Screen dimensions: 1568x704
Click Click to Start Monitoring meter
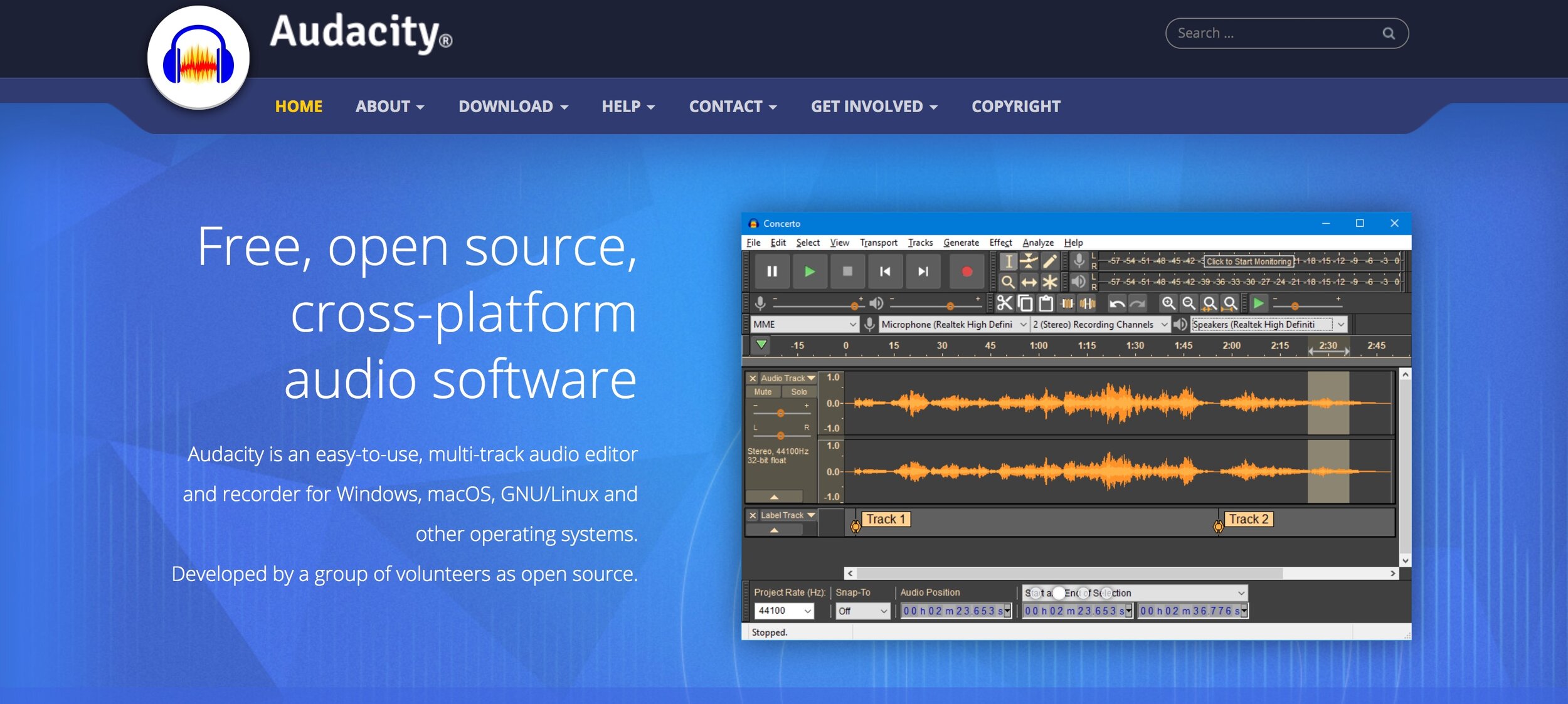coord(1249,261)
